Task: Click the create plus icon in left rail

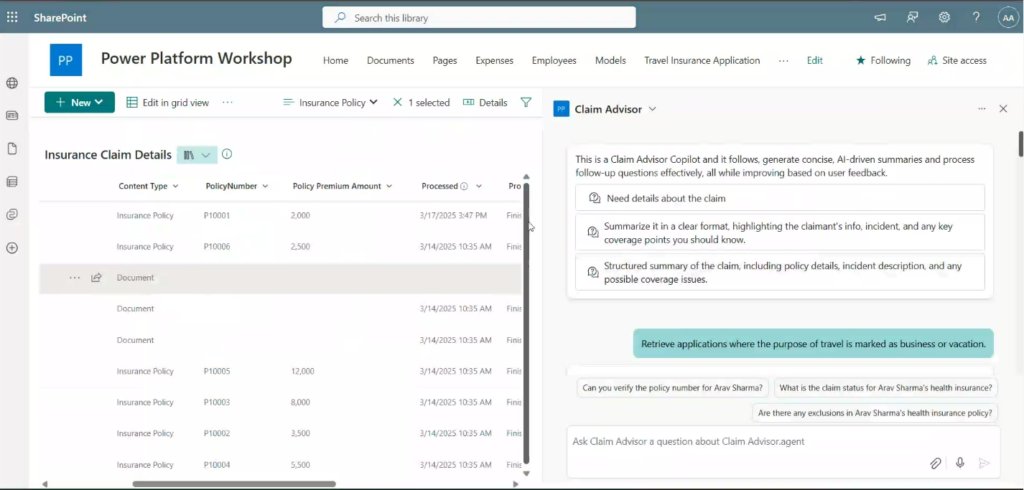Action: [12, 248]
